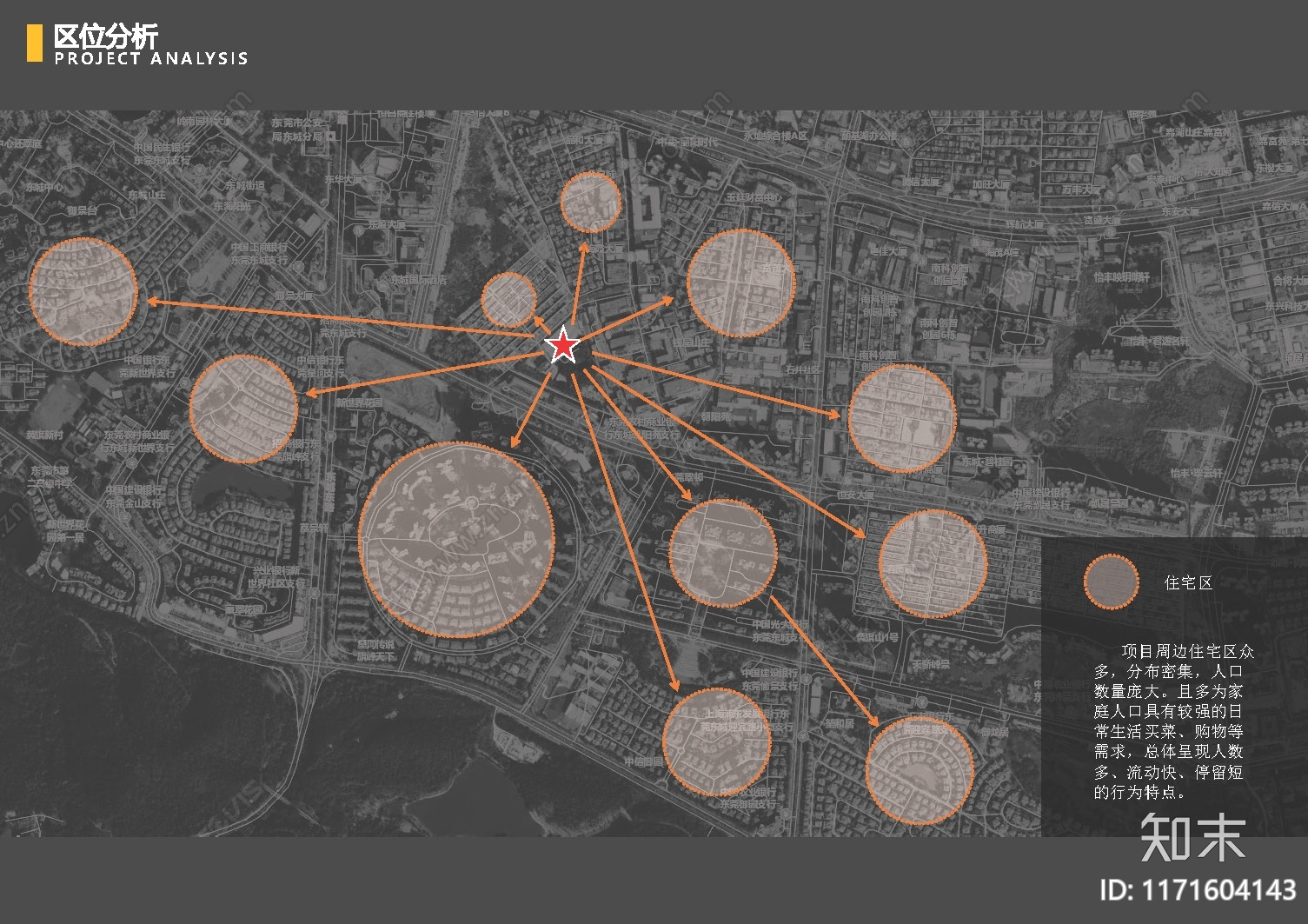
Task: Click the map label 怡丰映明明轩
Action: coord(1121,276)
